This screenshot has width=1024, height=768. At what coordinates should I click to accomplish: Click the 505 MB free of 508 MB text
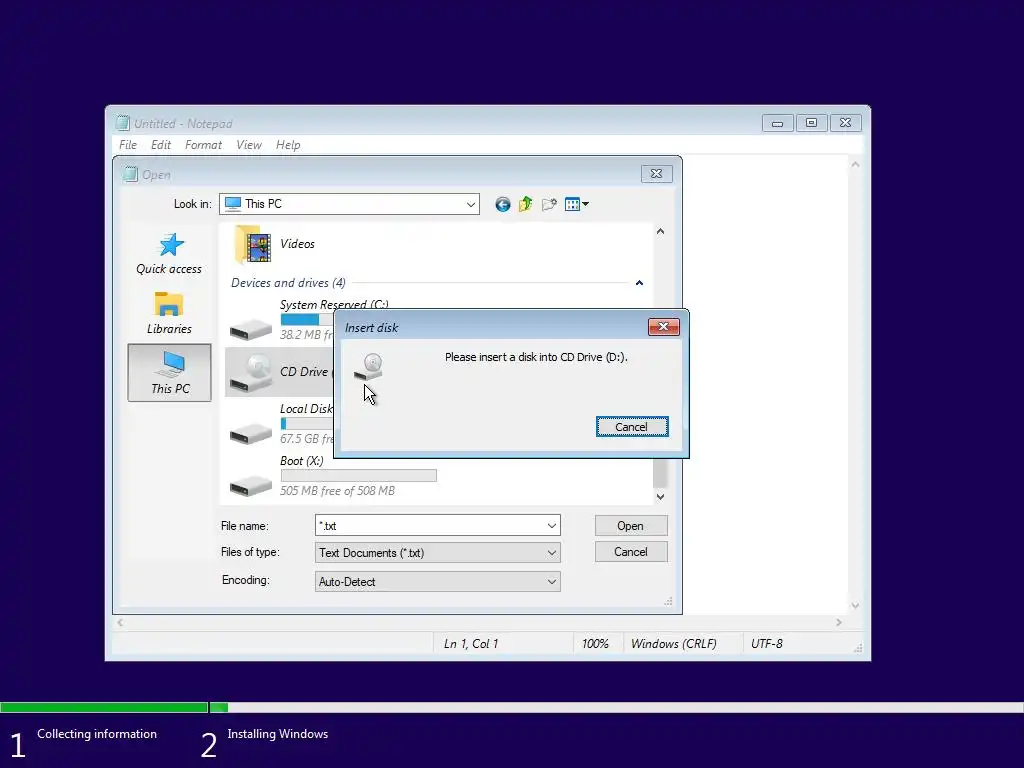338,491
